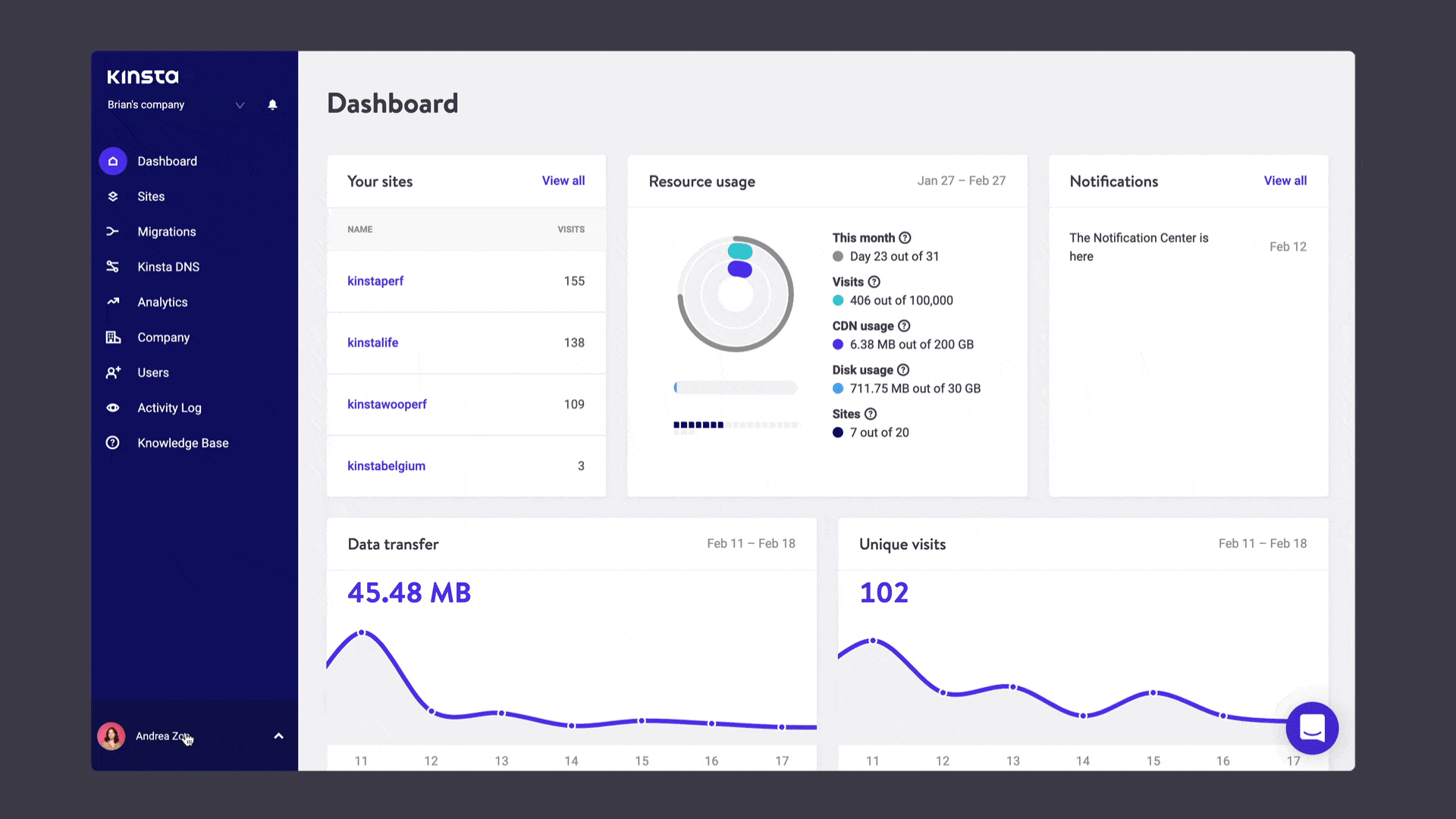Viewport: 1456px width, 819px height.
Task: Click View all under Notifications
Action: pos(1285,180)
